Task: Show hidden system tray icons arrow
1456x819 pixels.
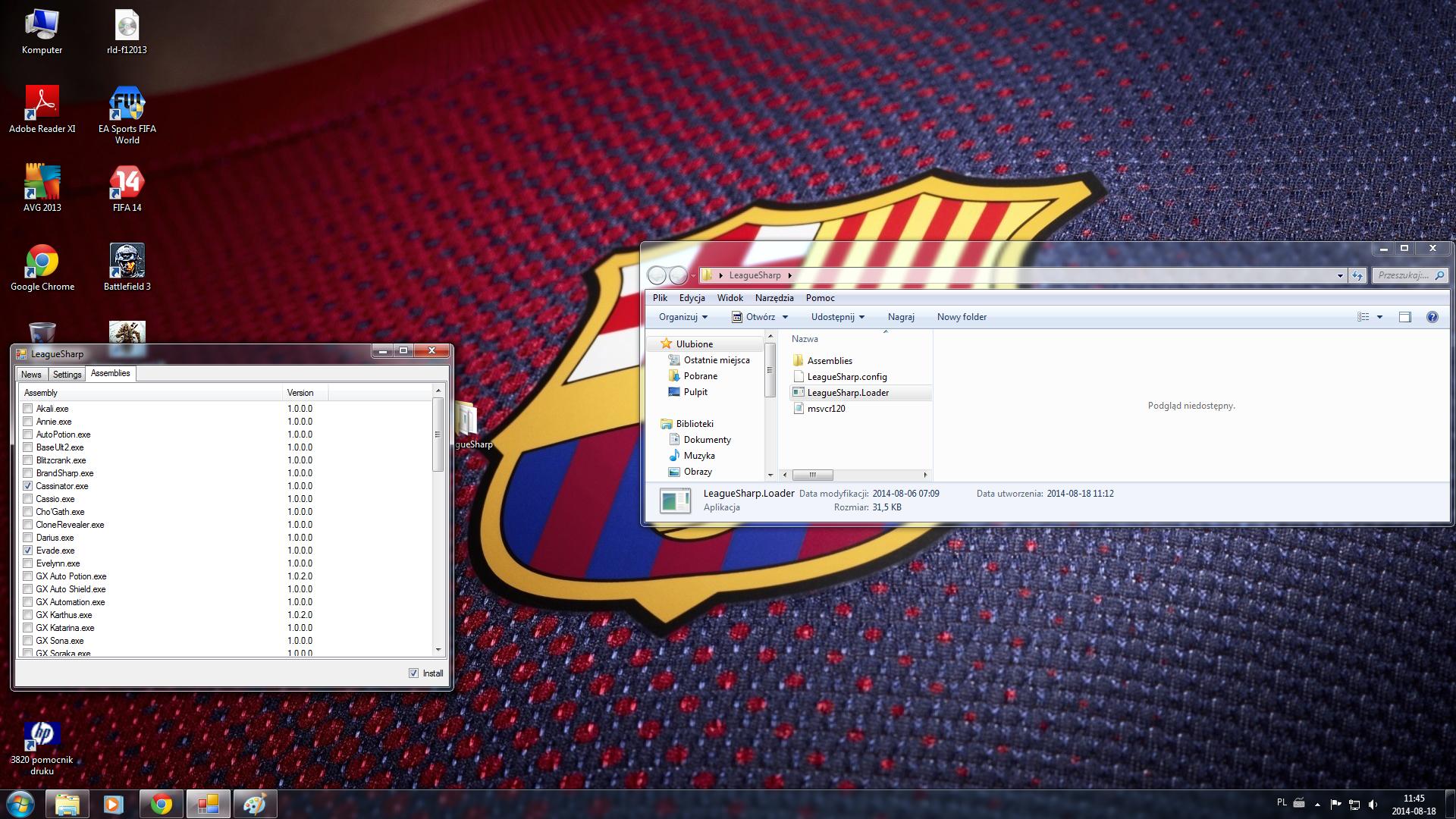Action: [x=1317, y=804]
